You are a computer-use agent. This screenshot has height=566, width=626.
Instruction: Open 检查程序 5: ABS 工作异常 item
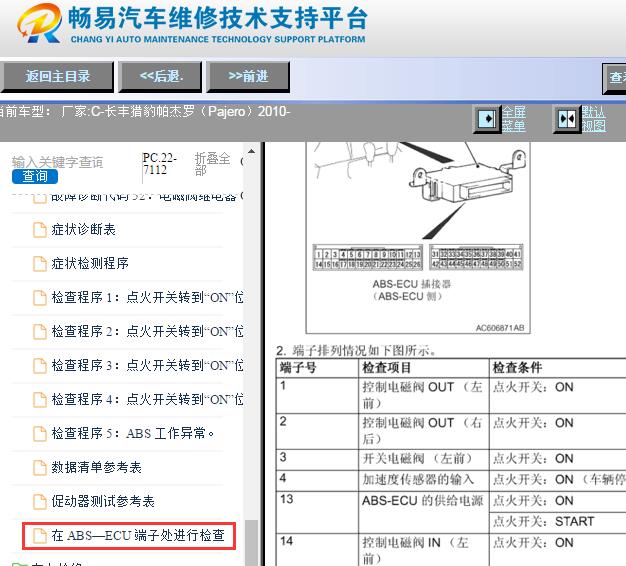click(x=133, y=433)
